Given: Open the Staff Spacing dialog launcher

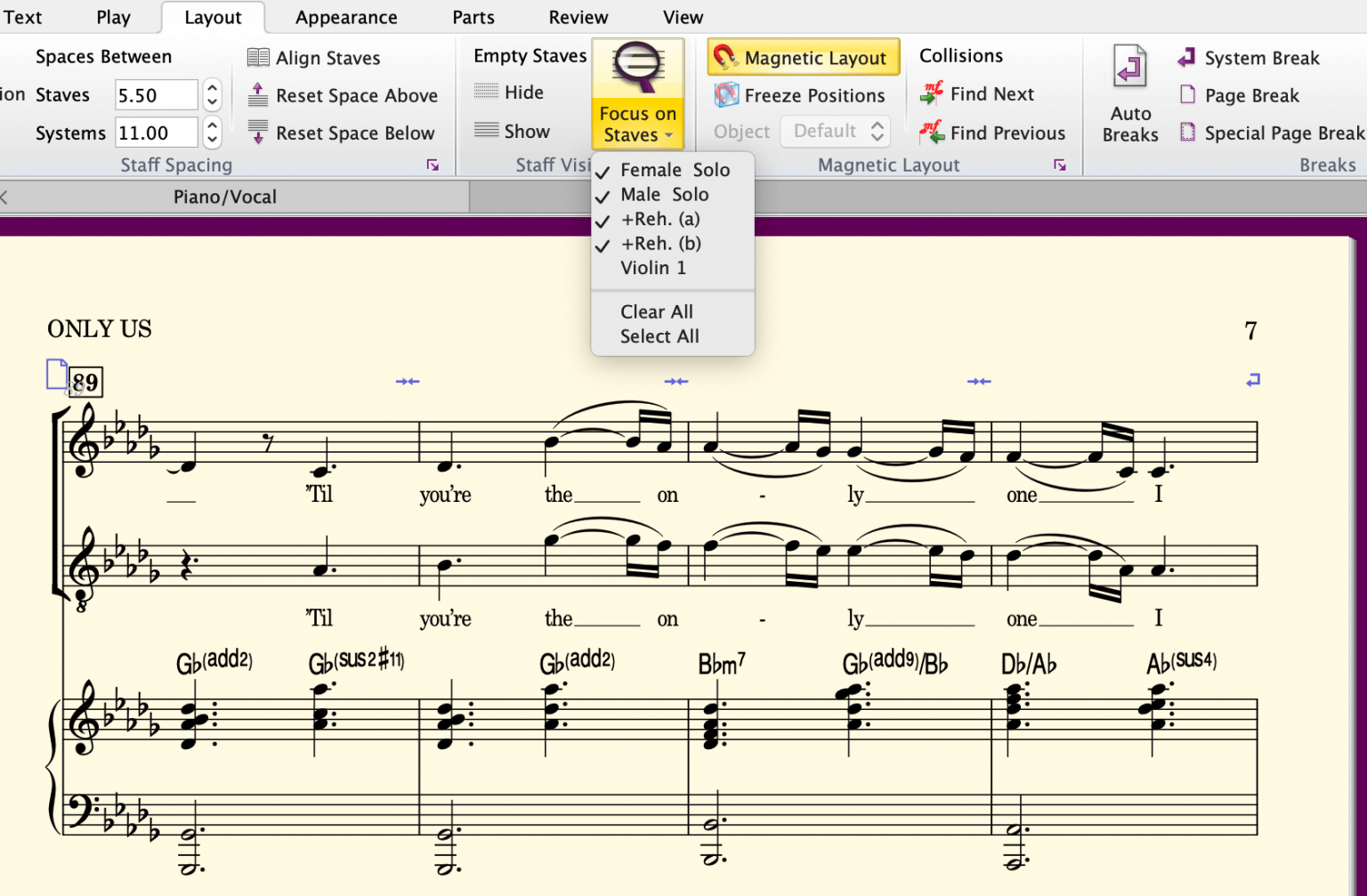Looking at the screenshot, I should [x=433, y=165].
